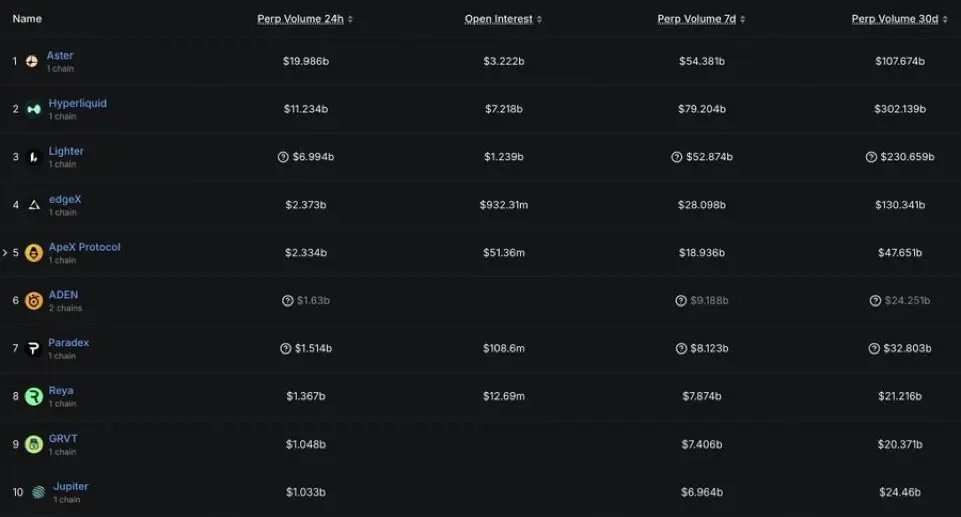The width and height of the screenshot is (961, 517).
Task: Click the Reya green logo icon
Action: [x=34, y=396]
